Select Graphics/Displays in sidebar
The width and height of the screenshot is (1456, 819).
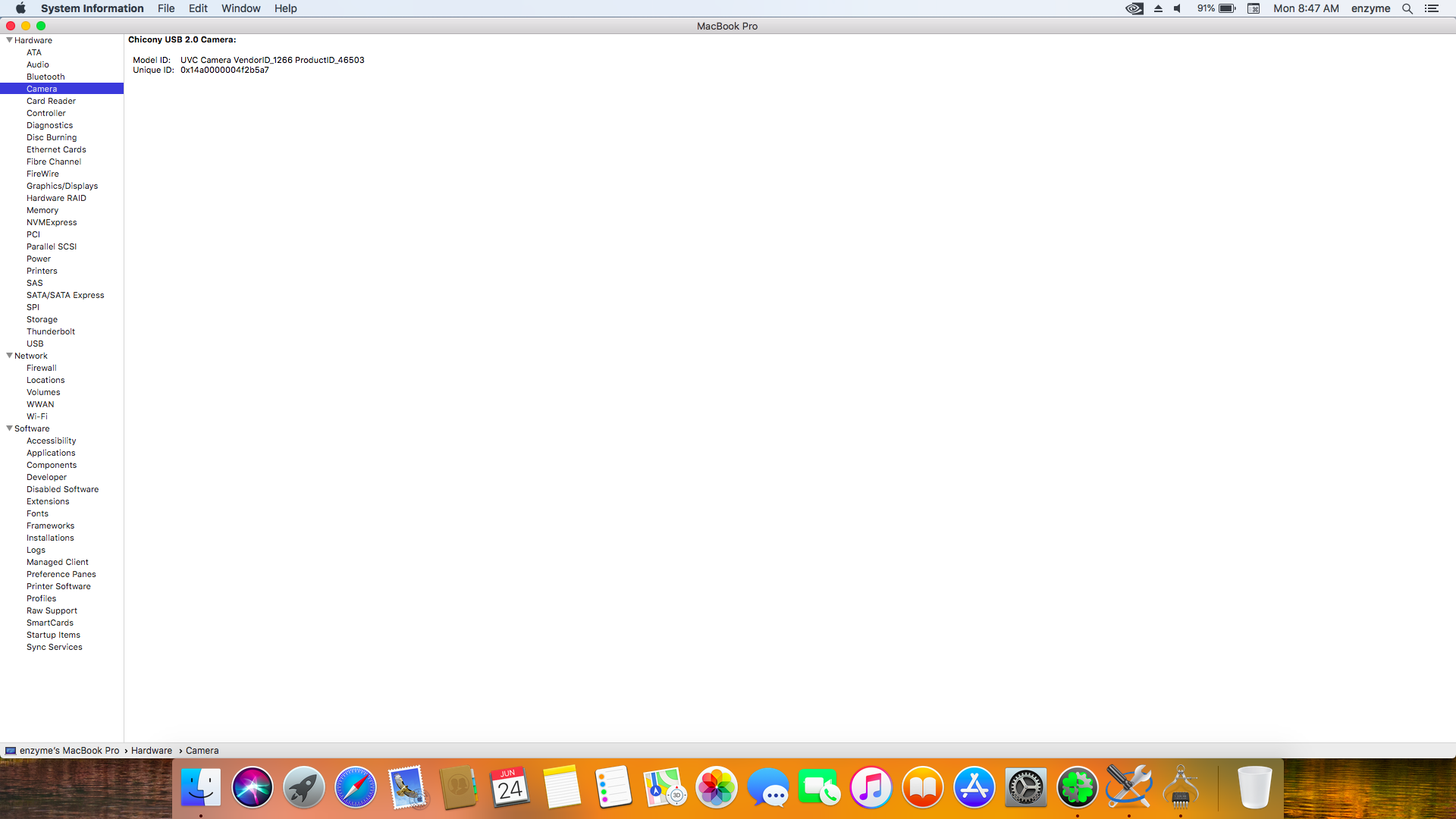click(x=62, y=186)
